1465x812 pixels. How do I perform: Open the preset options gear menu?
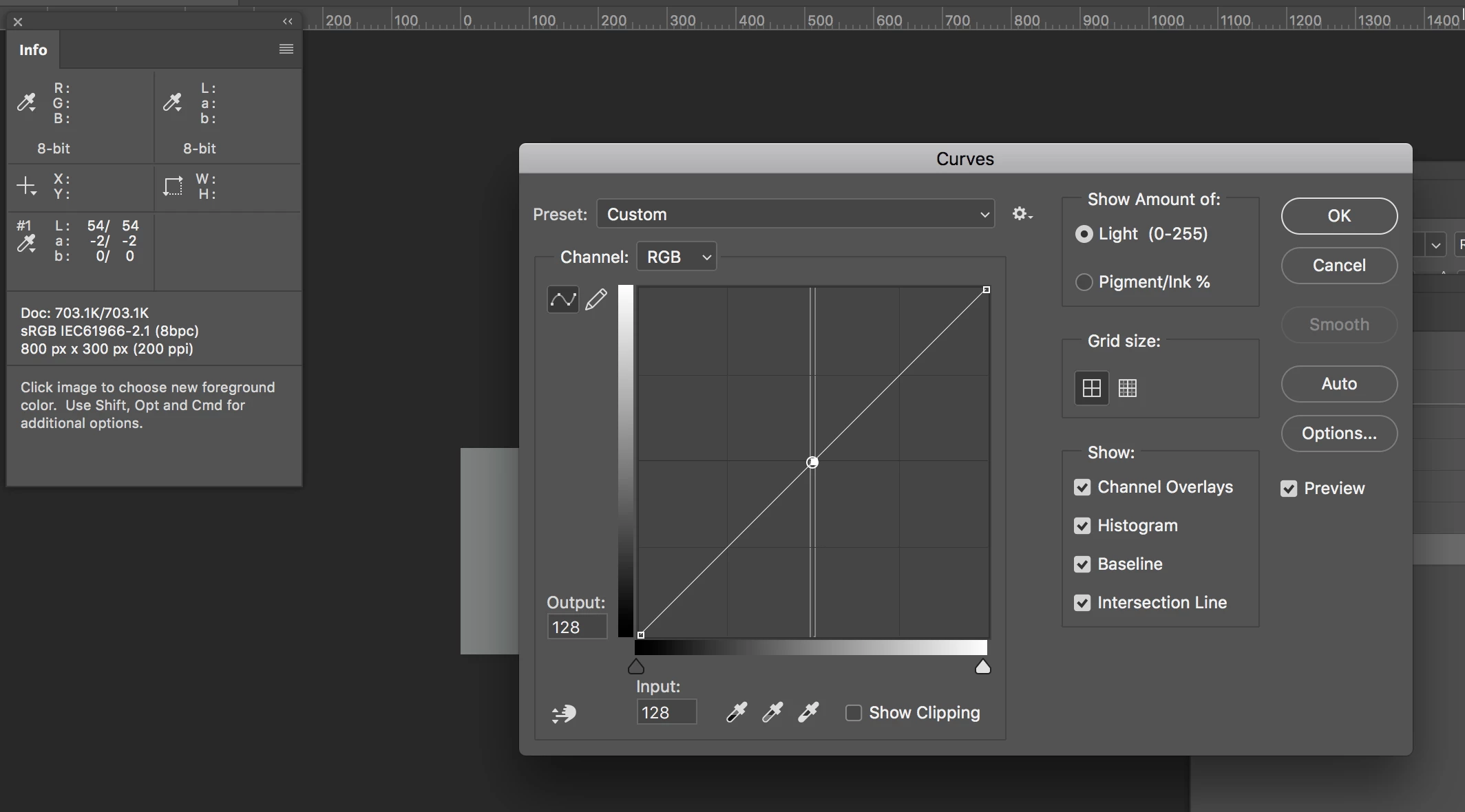click(x=1022, y=214)
